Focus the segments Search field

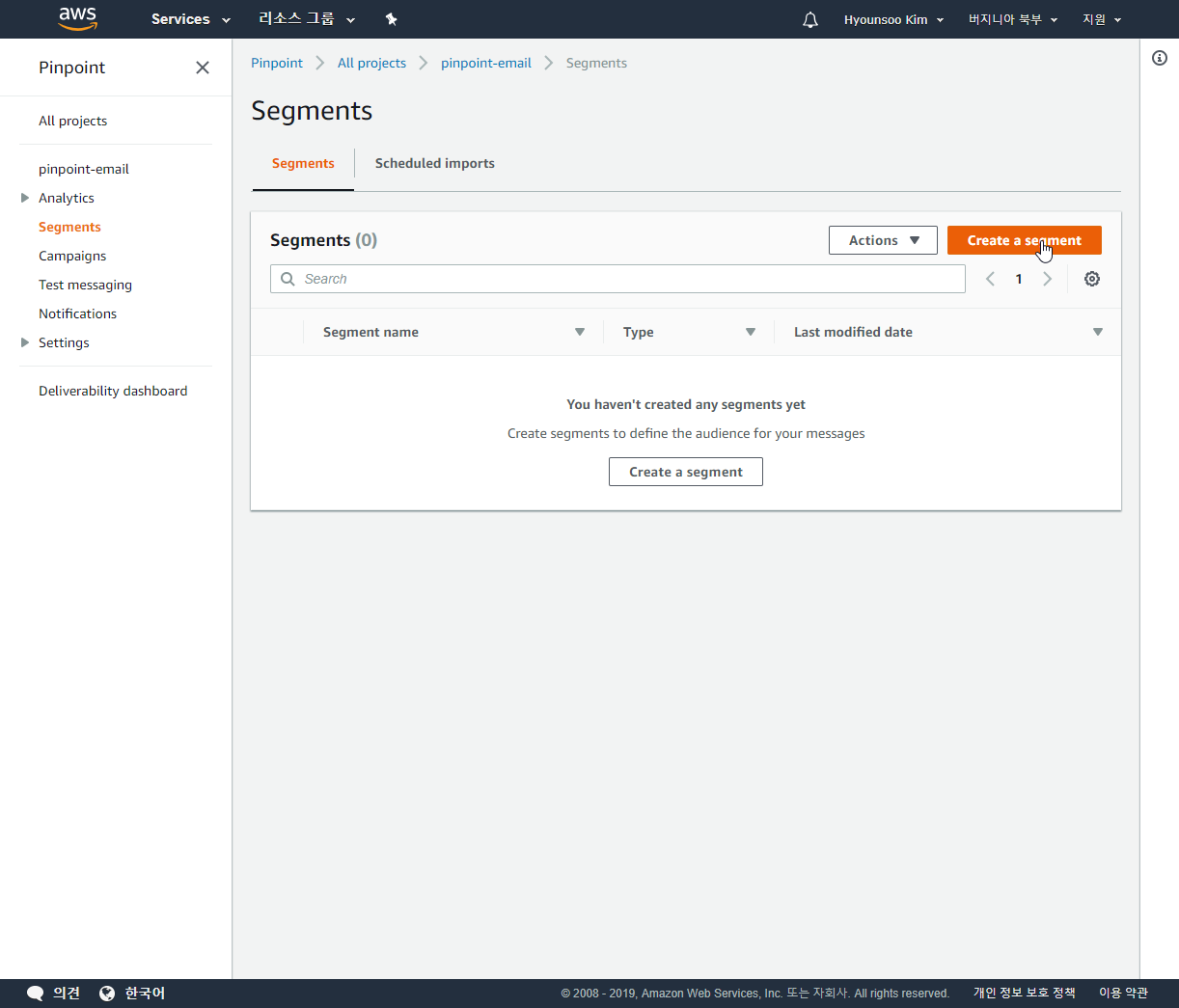[617, 279]
